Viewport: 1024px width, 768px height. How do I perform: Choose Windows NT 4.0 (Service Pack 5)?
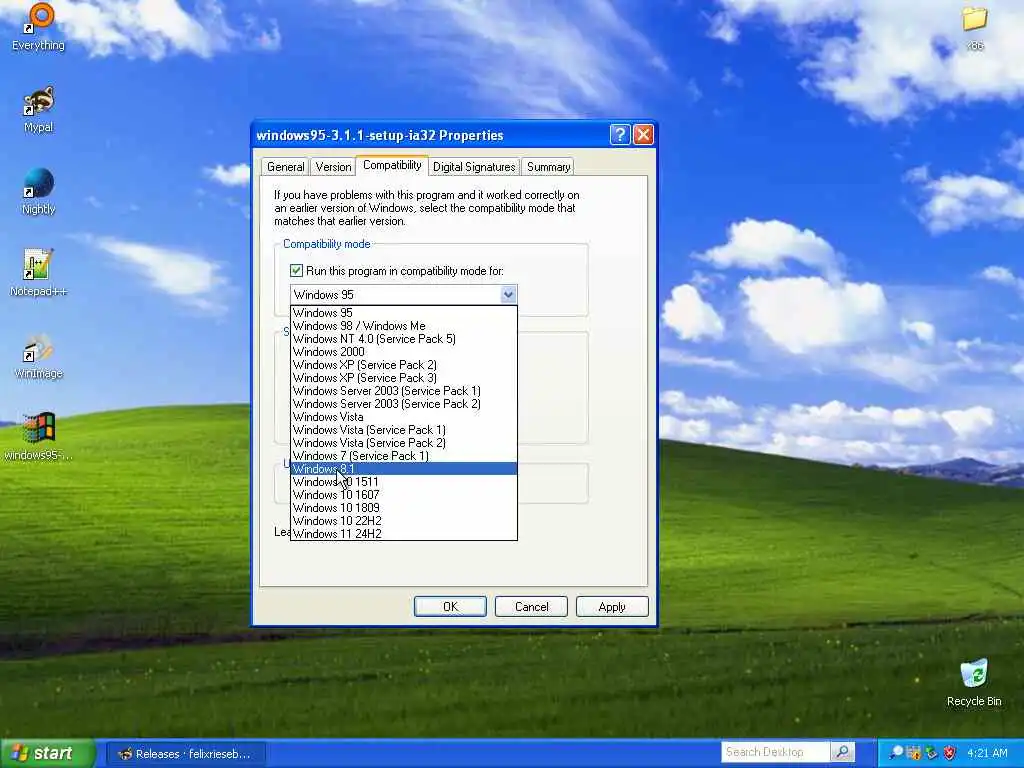404,338
